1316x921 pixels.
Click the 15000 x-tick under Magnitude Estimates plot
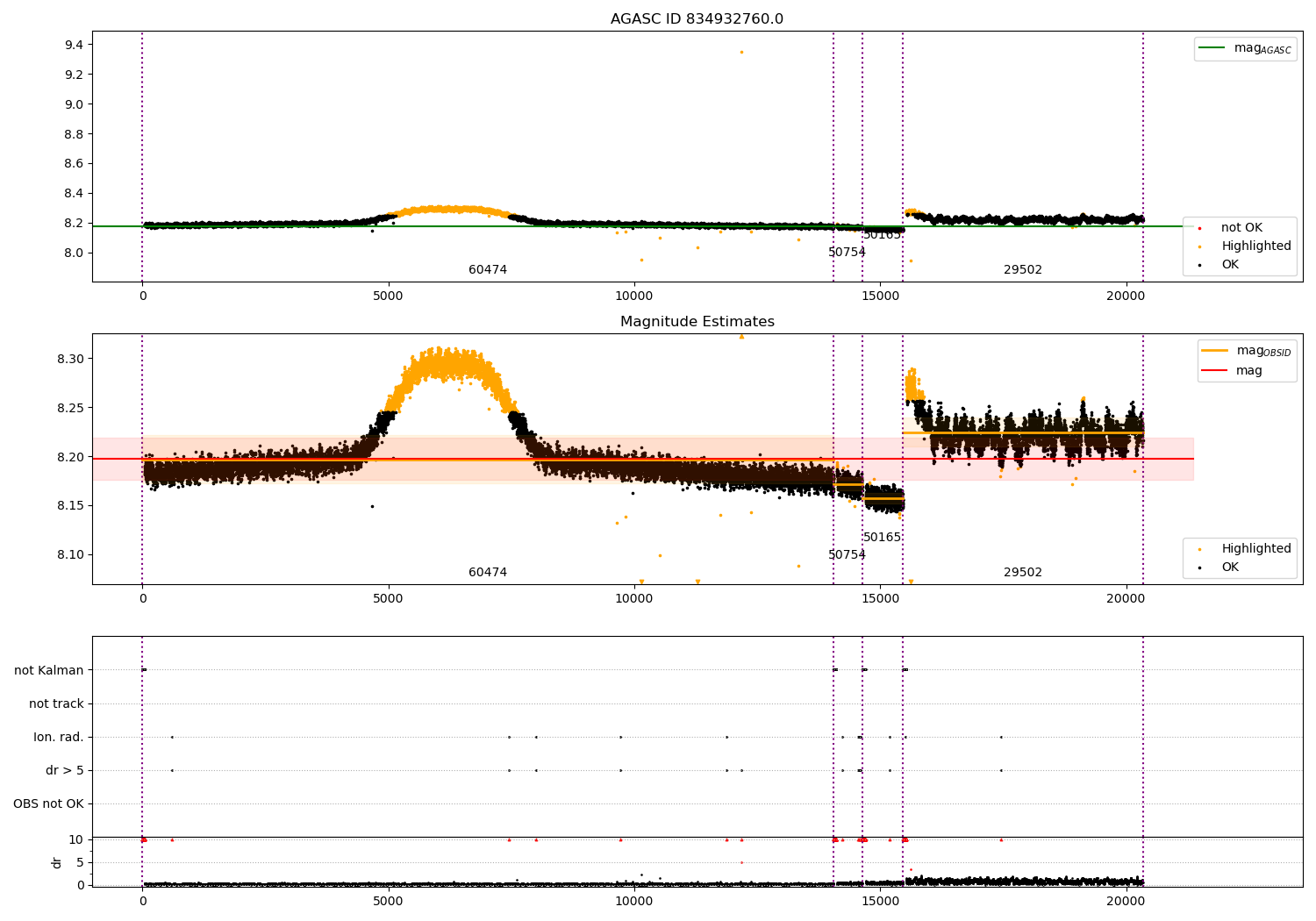point(880,599)
